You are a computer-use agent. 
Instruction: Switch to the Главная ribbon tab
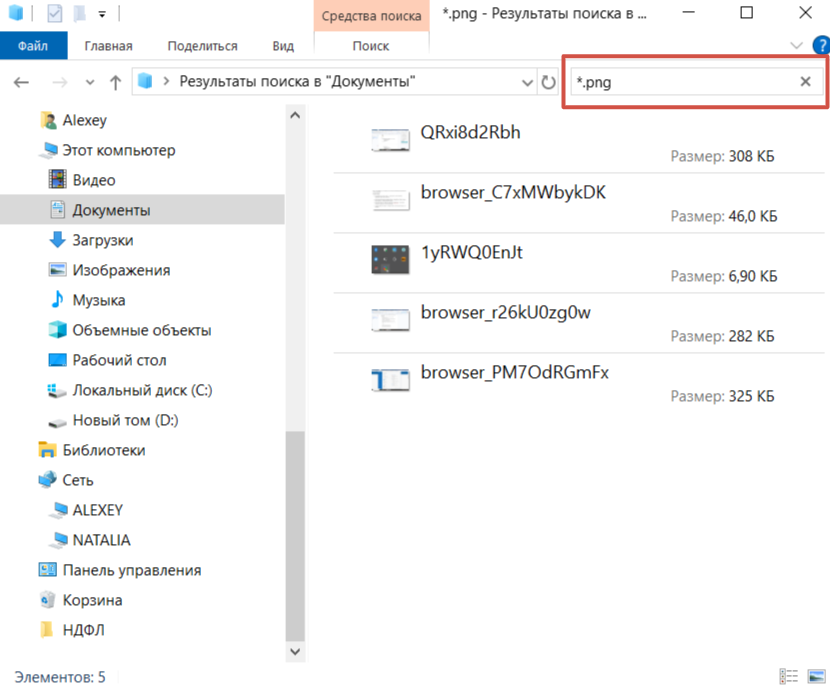pyautogui.click(x=108, y=46)
